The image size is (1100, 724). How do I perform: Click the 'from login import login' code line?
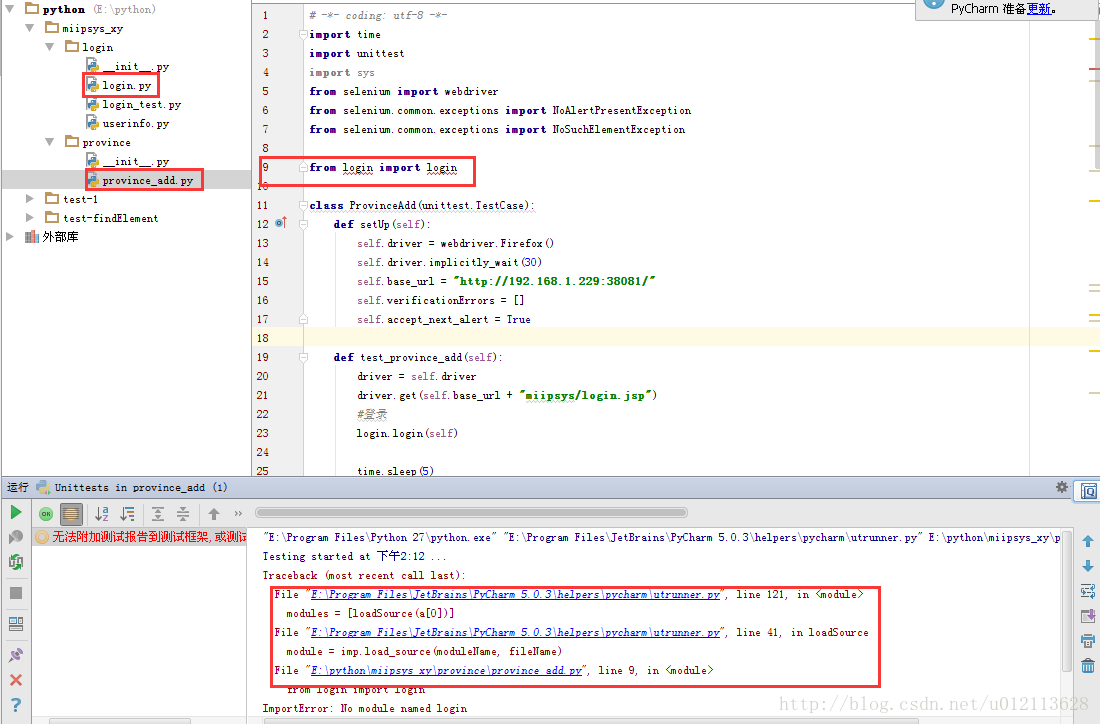click(383, 167)
